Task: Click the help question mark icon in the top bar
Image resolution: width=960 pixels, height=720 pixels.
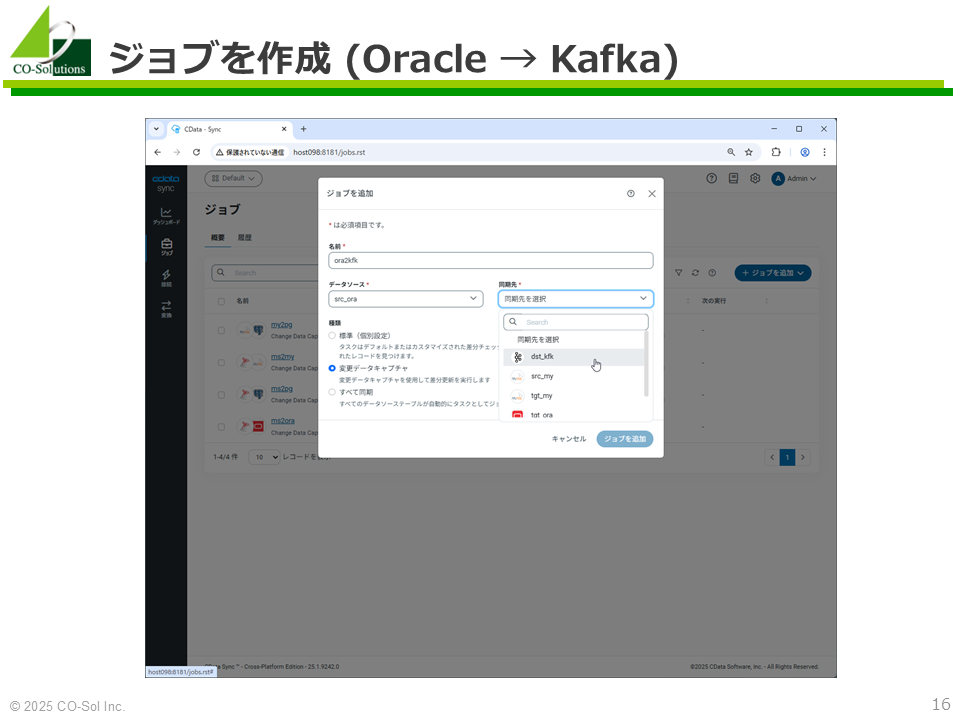Action: pyautogui.click(x=711, y=178)
